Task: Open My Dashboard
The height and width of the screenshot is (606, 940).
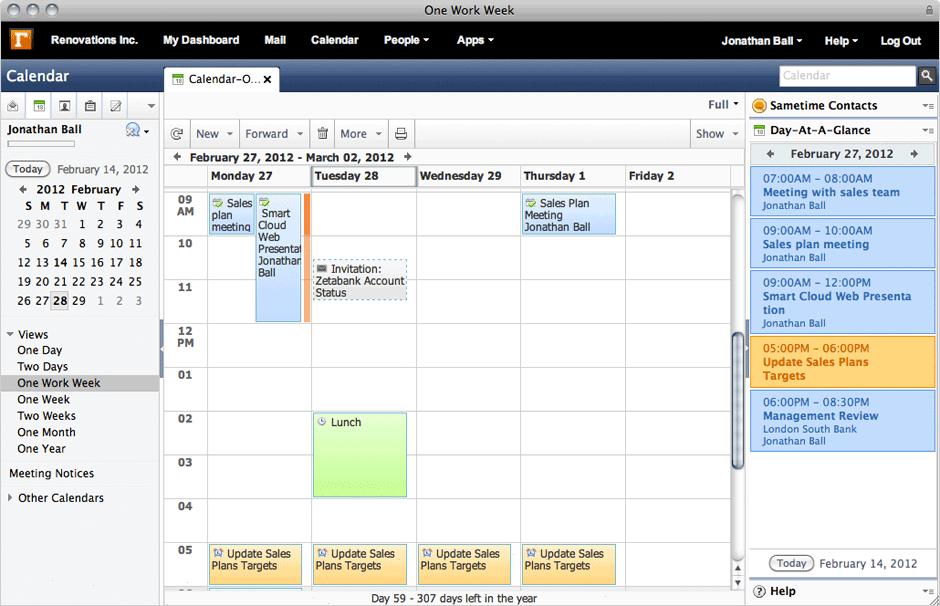Action: point(201,40)
